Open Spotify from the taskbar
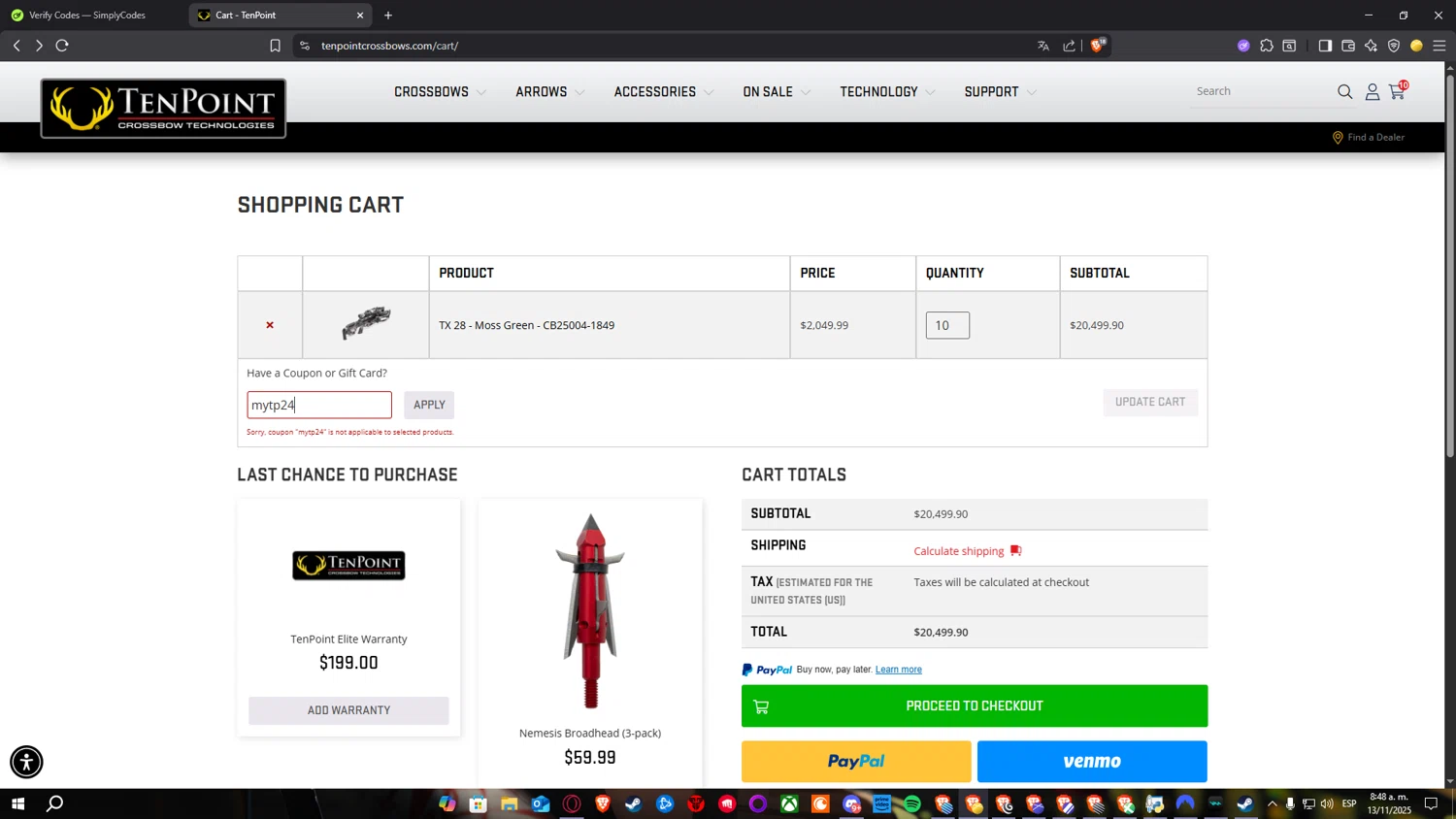 [x=912, y=803]
